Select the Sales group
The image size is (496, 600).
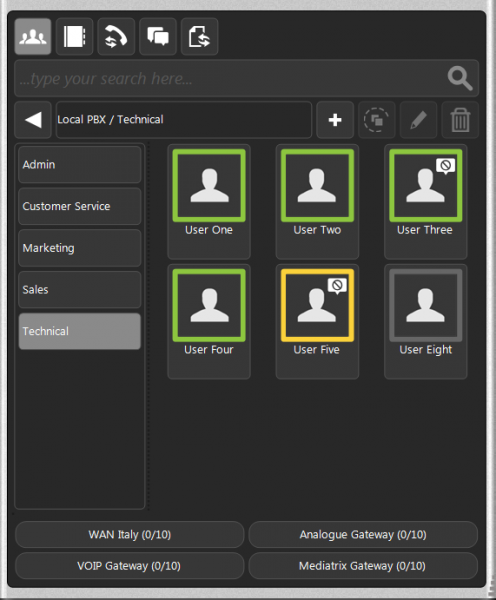tap(80, 290)
